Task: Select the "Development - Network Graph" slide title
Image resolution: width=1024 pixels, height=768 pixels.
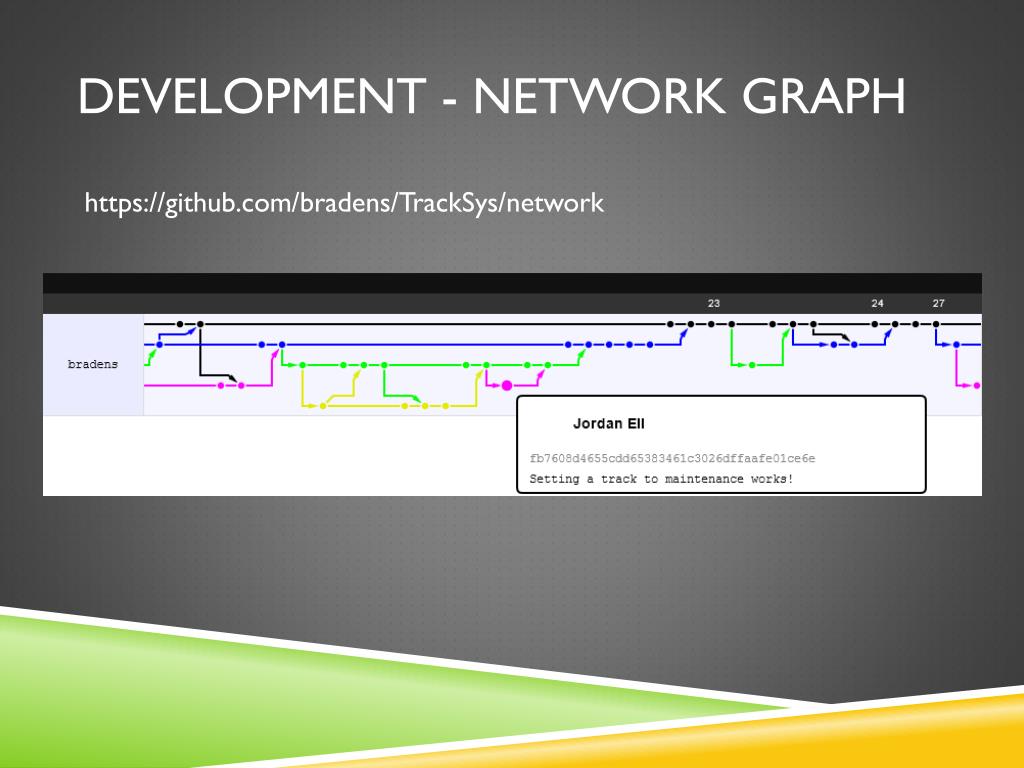Action: [492, 96]
